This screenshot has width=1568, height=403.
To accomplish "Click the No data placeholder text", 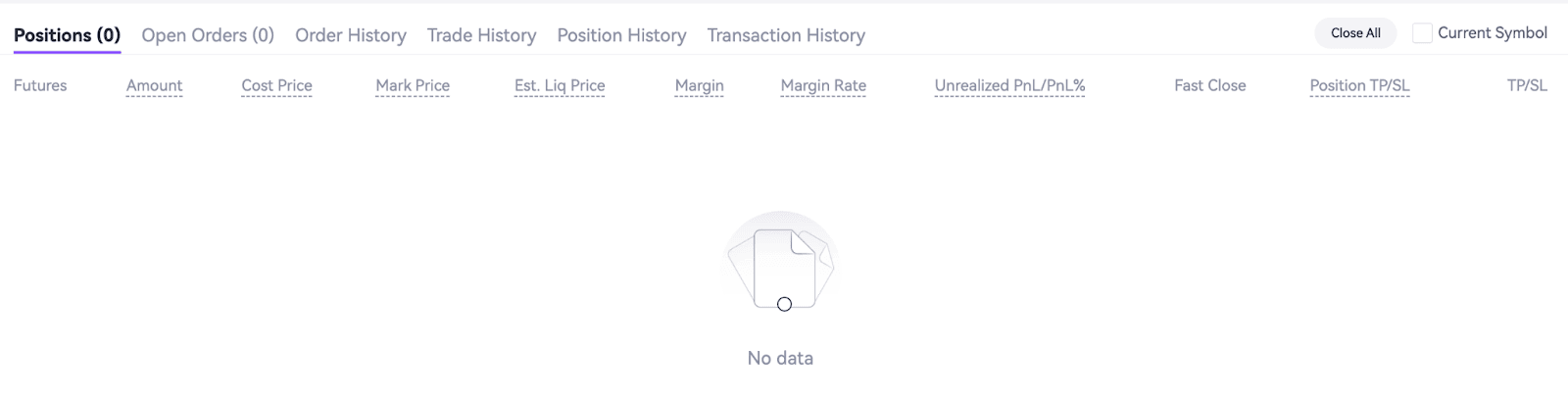I will 780,358.
